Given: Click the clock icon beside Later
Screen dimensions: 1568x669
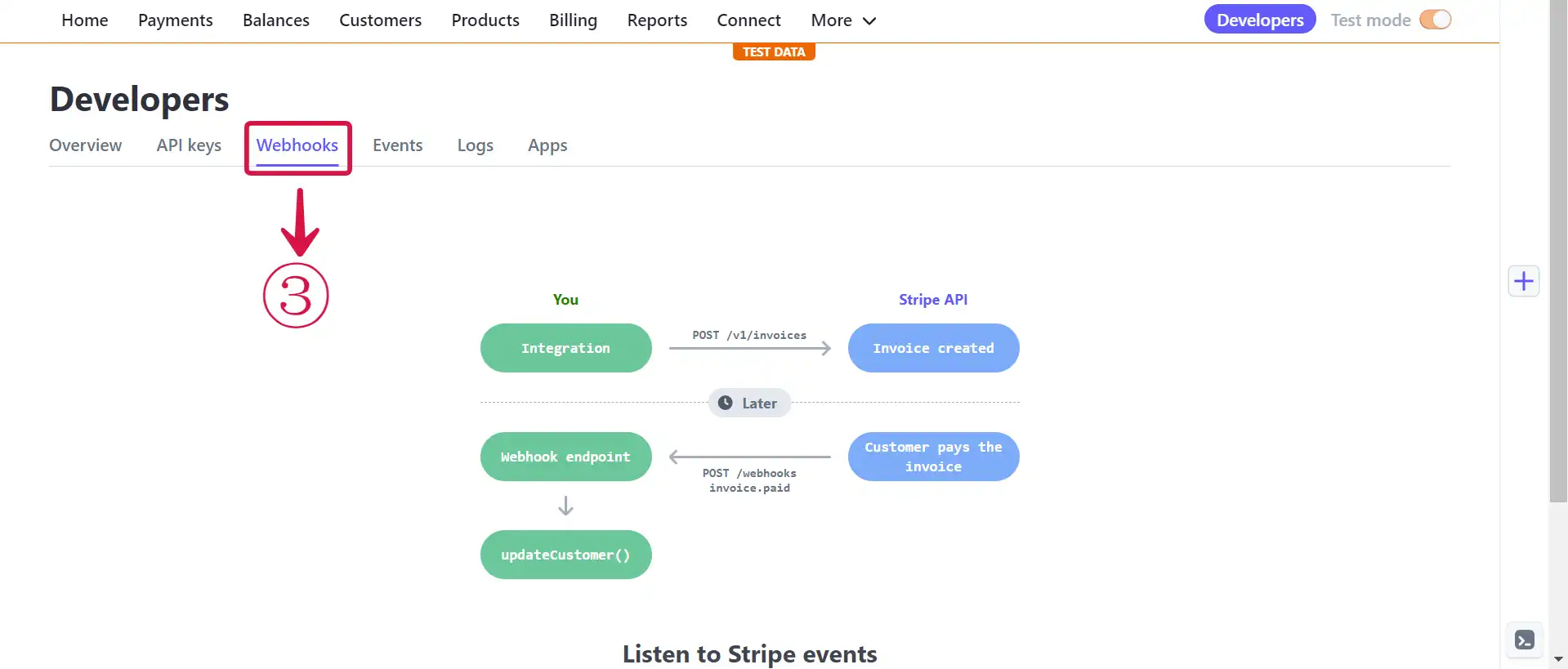Looking at the screenshot, I should [725, 403].
